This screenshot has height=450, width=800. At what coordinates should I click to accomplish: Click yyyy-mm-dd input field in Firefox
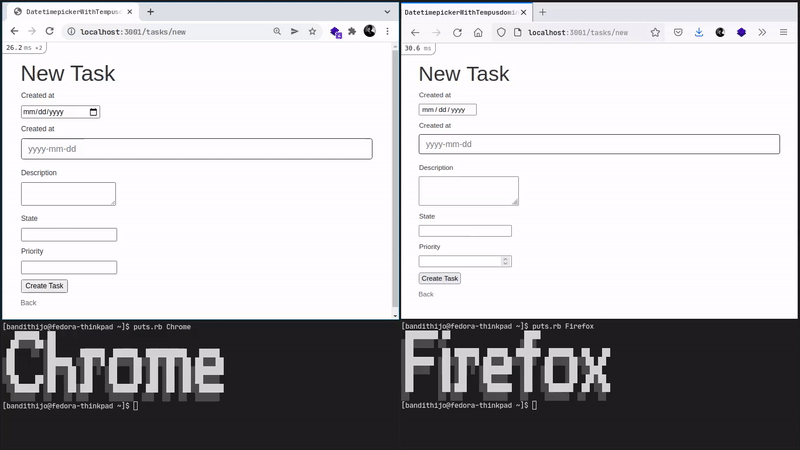tap(598, 144)
